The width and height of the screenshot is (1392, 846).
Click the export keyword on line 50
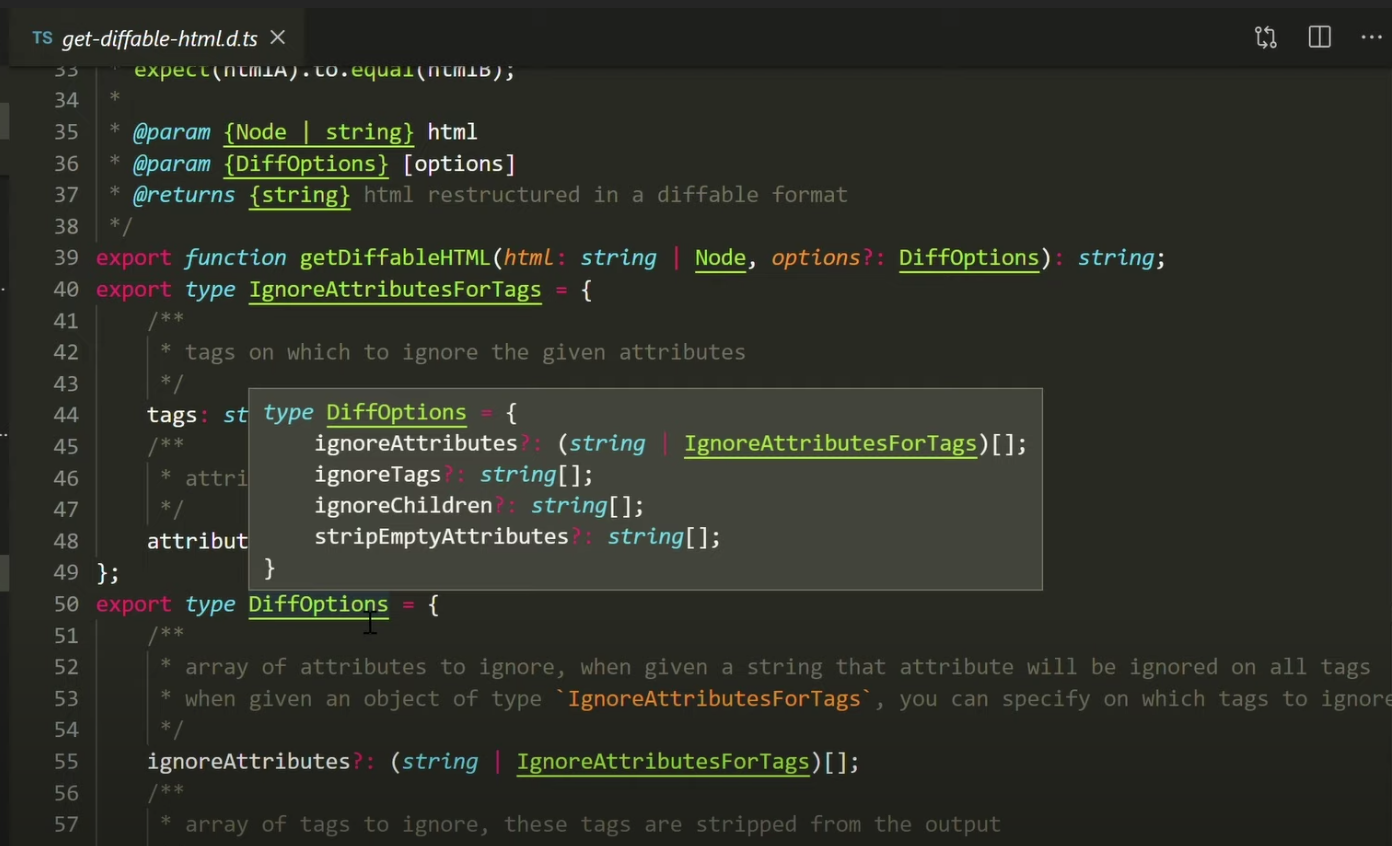pos(134,604)
